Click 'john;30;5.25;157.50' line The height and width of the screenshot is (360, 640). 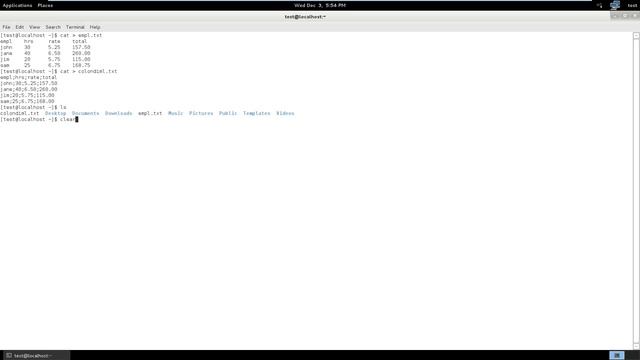29,83
